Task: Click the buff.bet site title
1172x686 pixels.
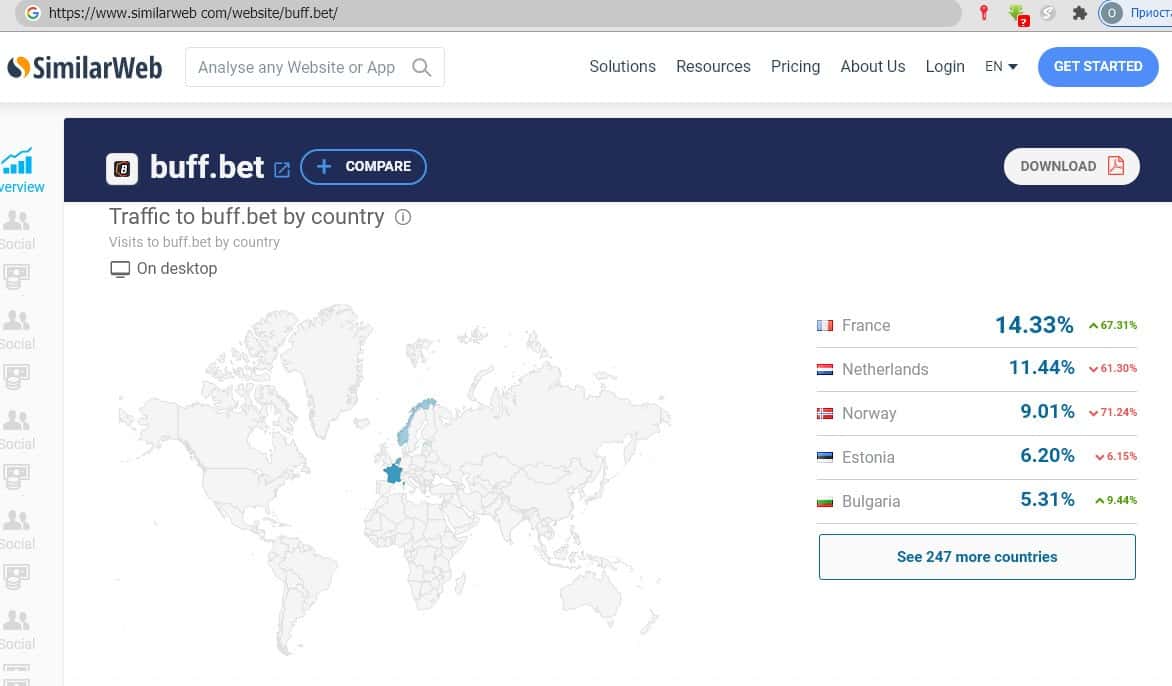Action: tap(207, 167)
